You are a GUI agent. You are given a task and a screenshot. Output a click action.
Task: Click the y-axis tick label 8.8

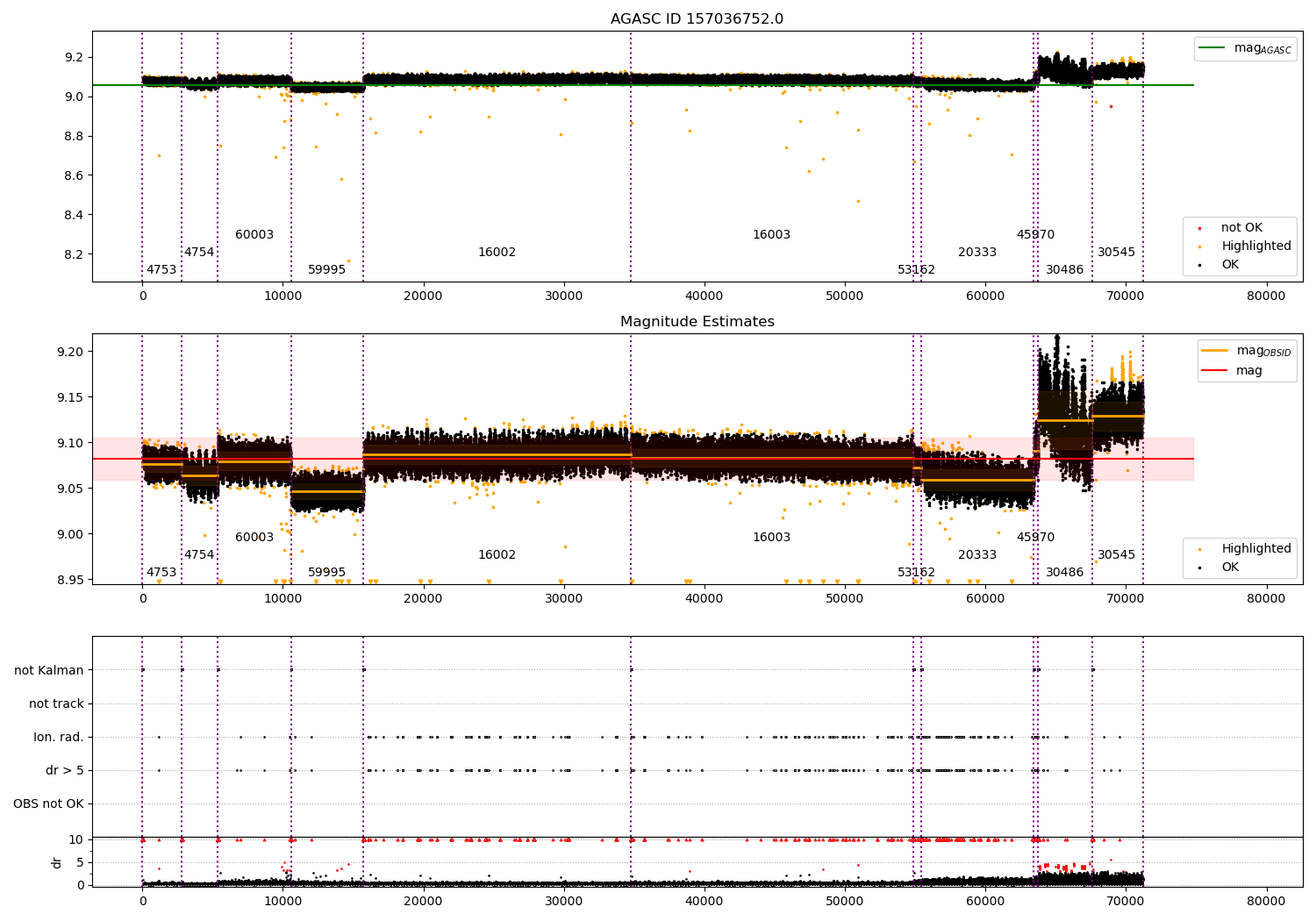pyautogui.click(x=74, y=136)
